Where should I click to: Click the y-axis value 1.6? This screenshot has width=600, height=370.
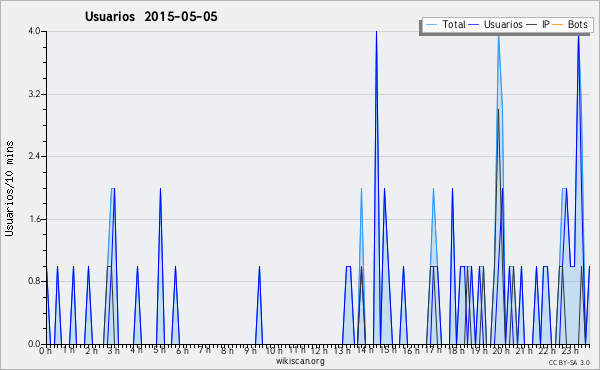pyautogui.click(x=34, y=219)
